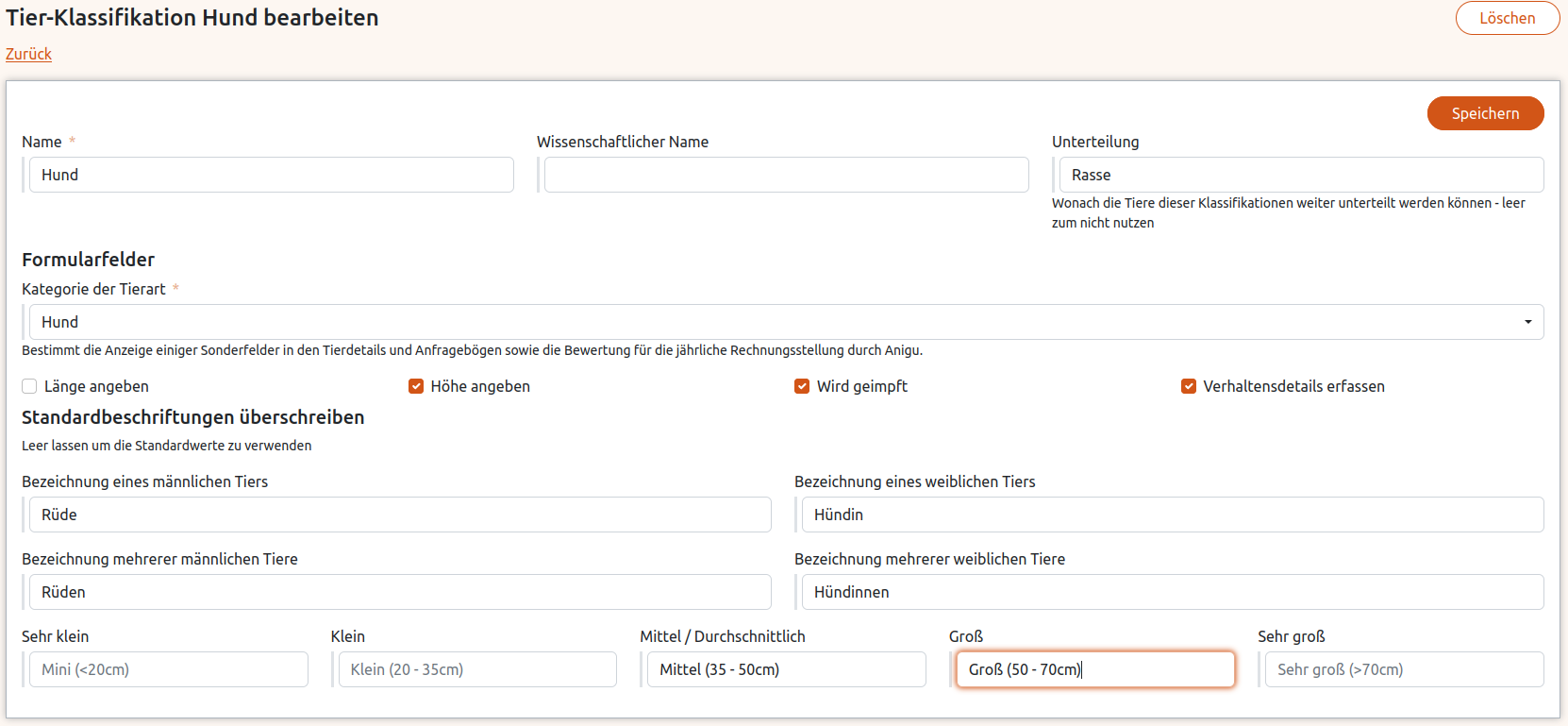Click the Speichern button

1485,113
